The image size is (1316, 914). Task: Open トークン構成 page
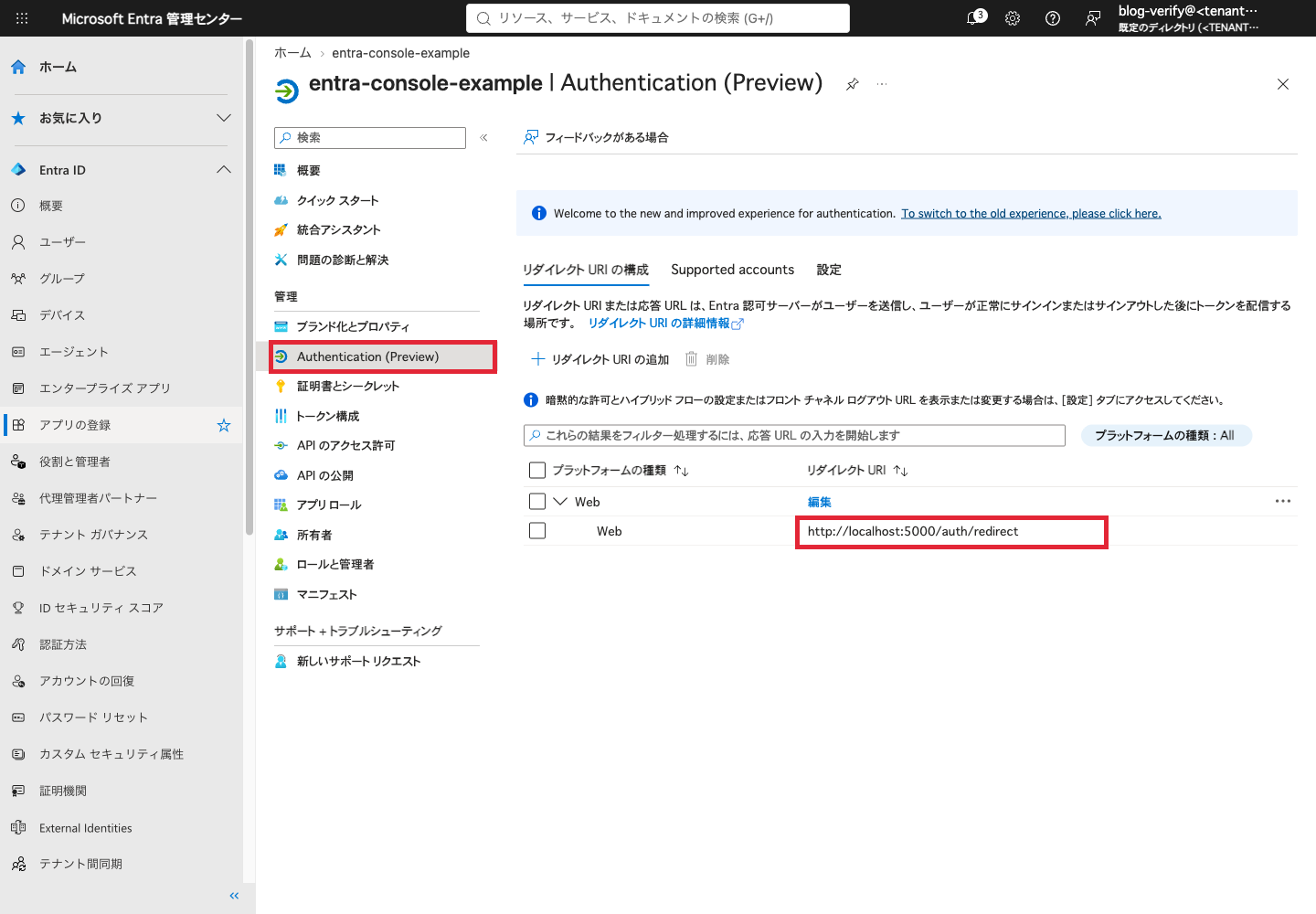pyautogui.click(x=327, y=416)
